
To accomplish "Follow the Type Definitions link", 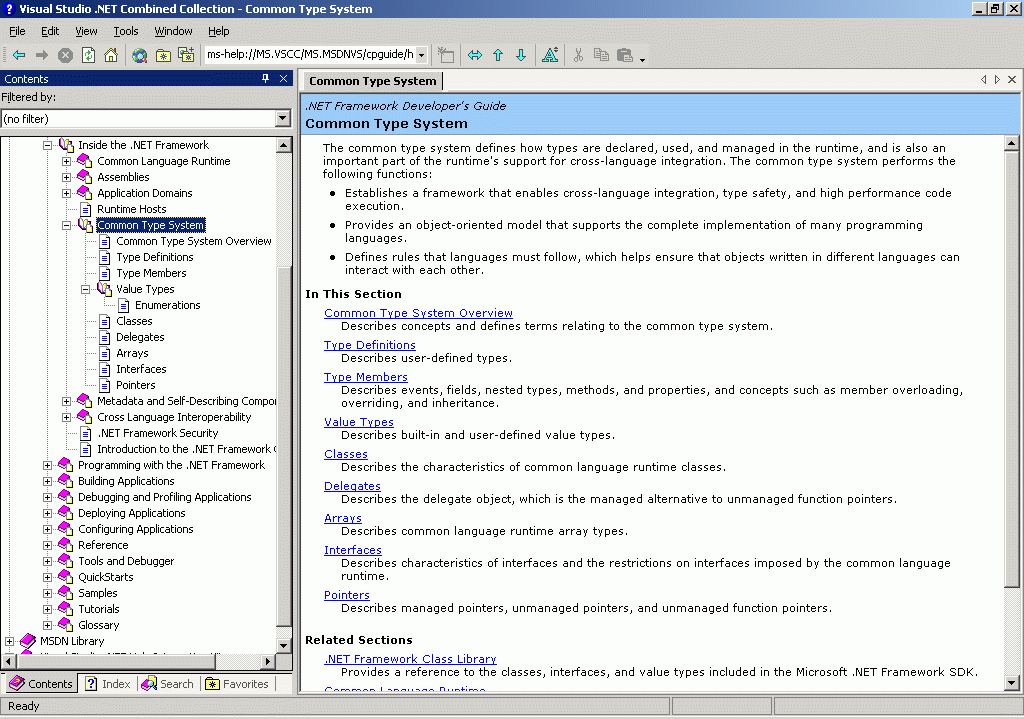I will (370, 345).
